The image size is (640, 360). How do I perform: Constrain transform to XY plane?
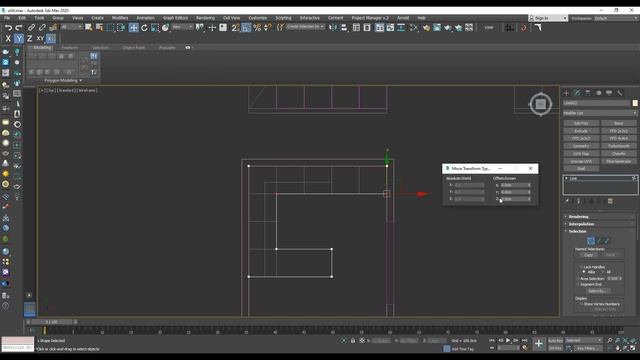click(x=40, y=38)
